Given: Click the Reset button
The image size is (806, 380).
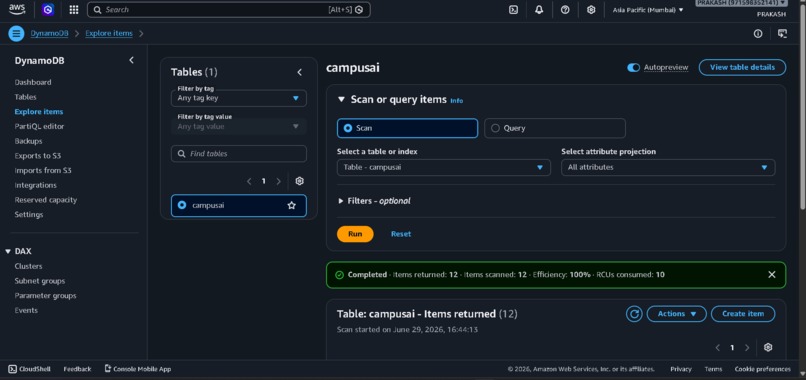Looking at the screenshot, I should 401,234.
